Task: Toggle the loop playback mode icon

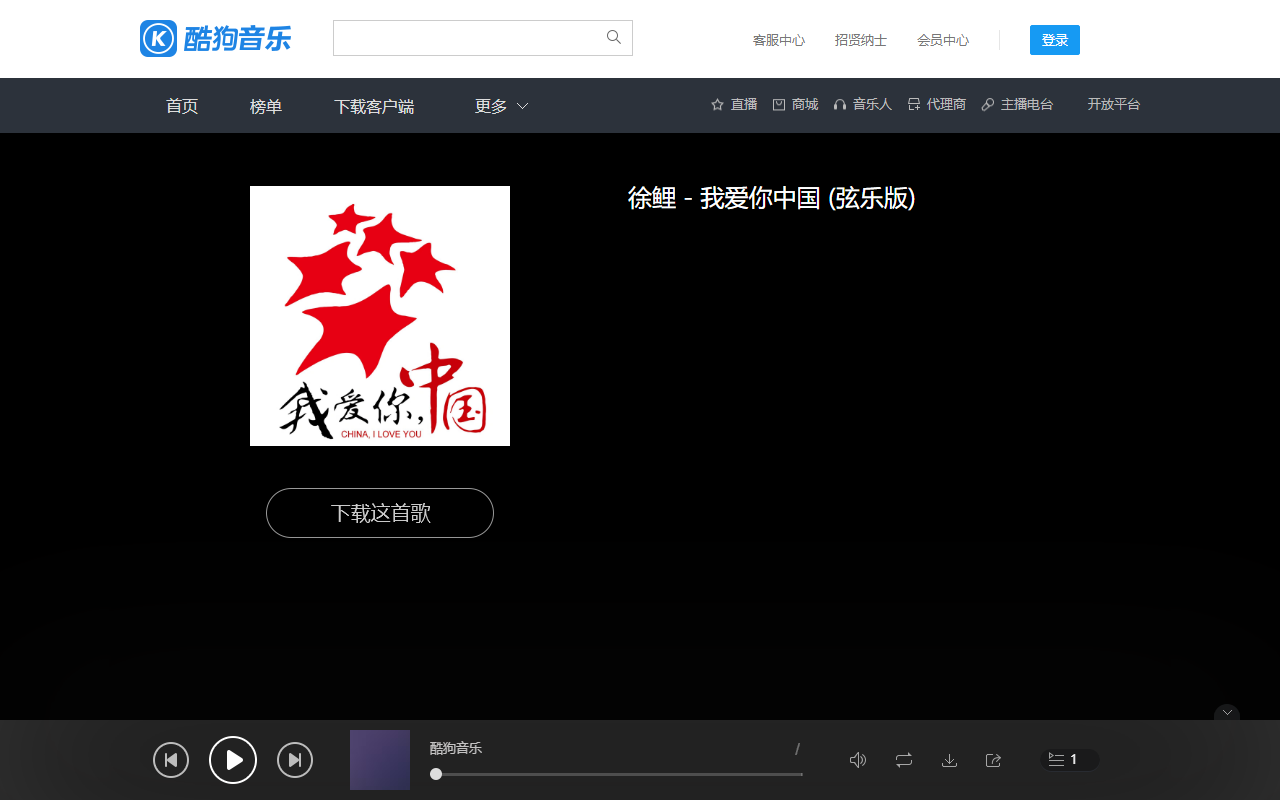Action: coord(904,760)
